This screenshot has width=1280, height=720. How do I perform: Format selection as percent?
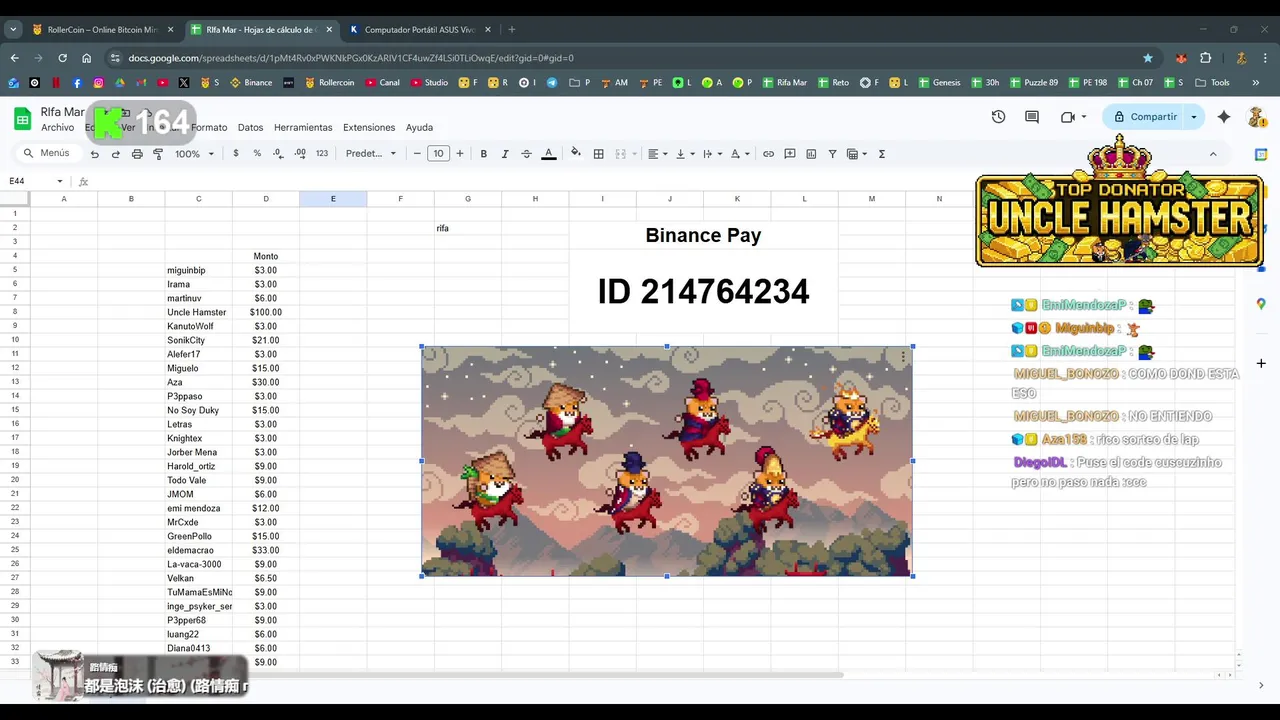click(x=257, y=154)
